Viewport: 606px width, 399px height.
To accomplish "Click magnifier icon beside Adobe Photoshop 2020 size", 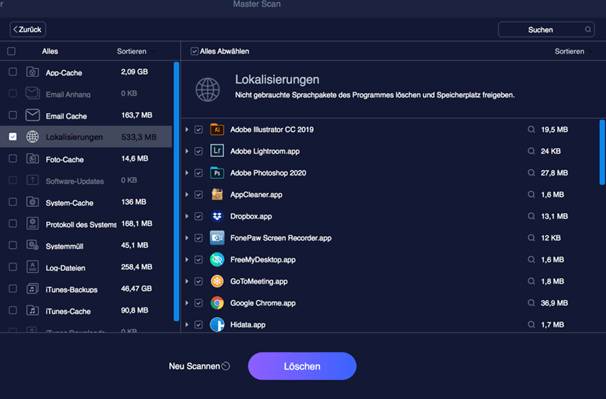I will click(531, 173).
